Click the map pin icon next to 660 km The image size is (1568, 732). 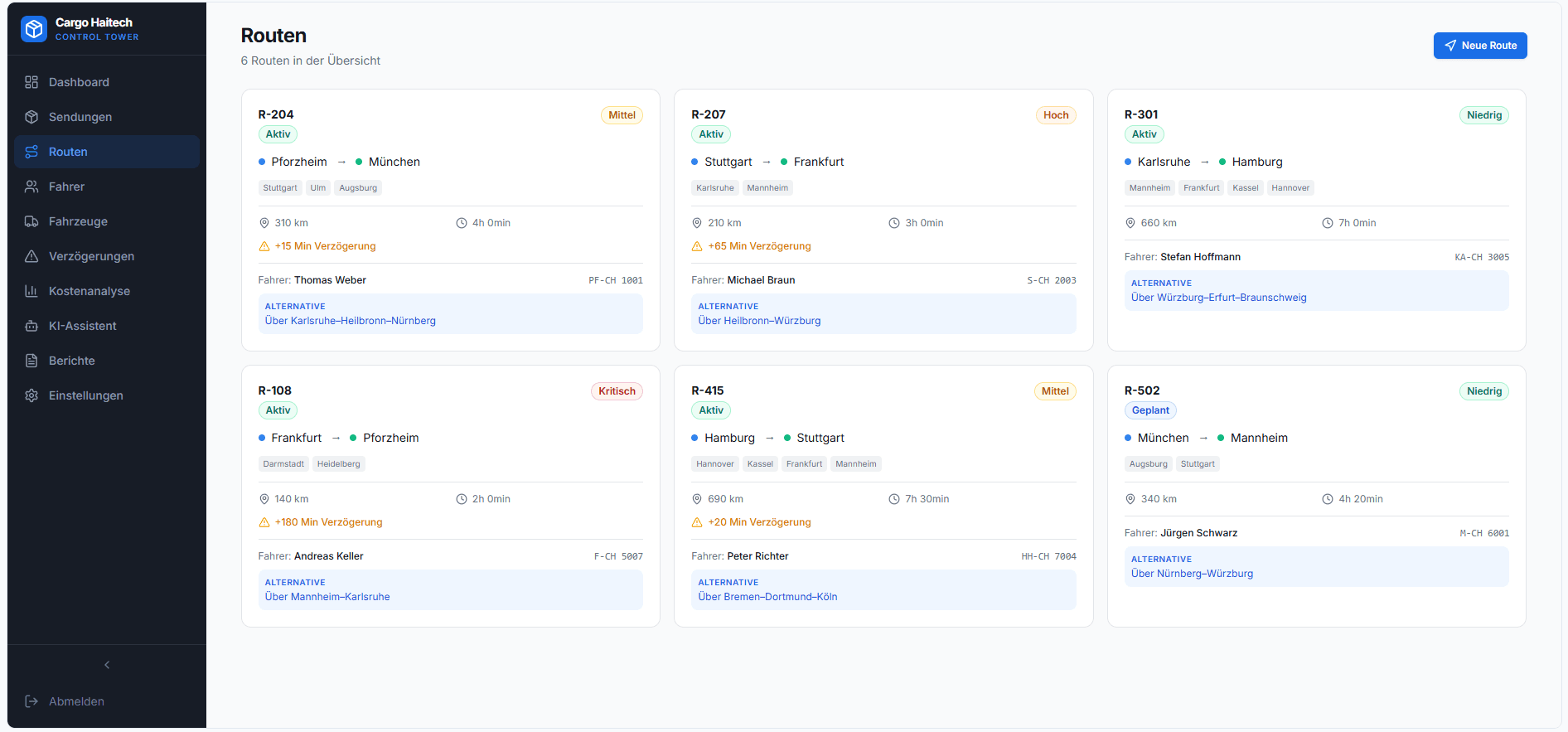coord(1130,223)
